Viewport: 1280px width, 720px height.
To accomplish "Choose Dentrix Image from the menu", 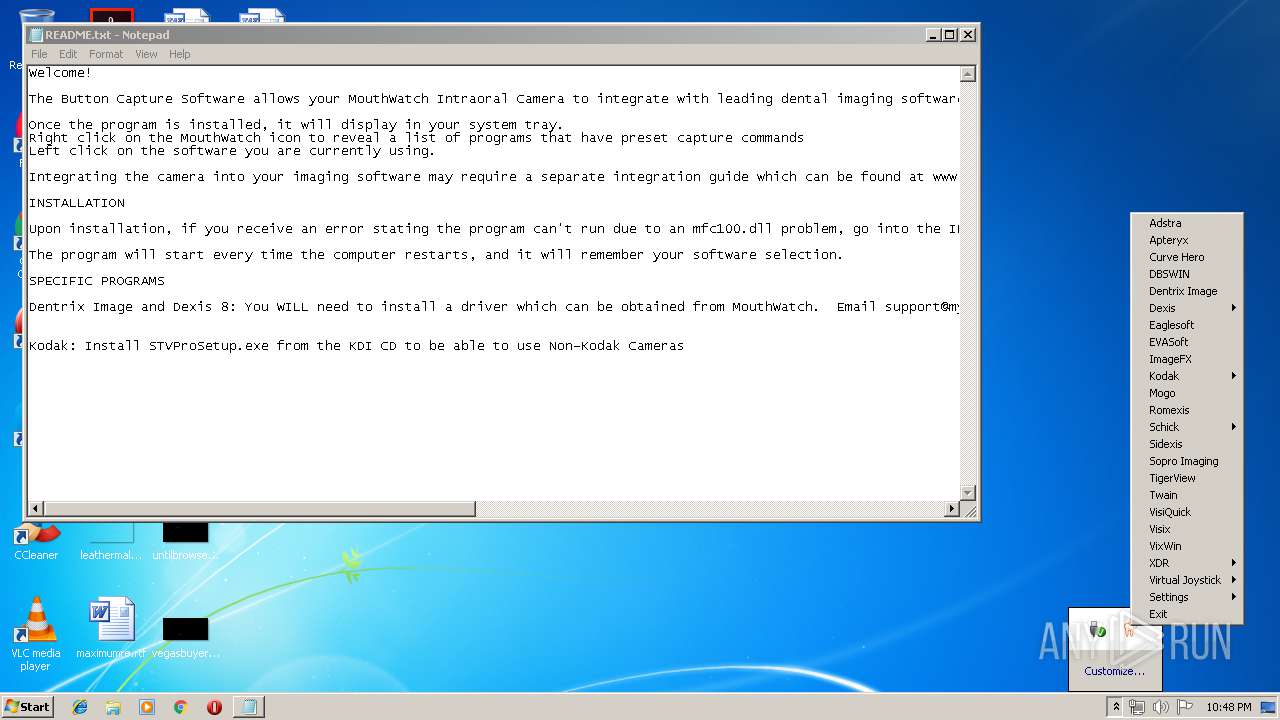I will click(x=1187, y=291).
